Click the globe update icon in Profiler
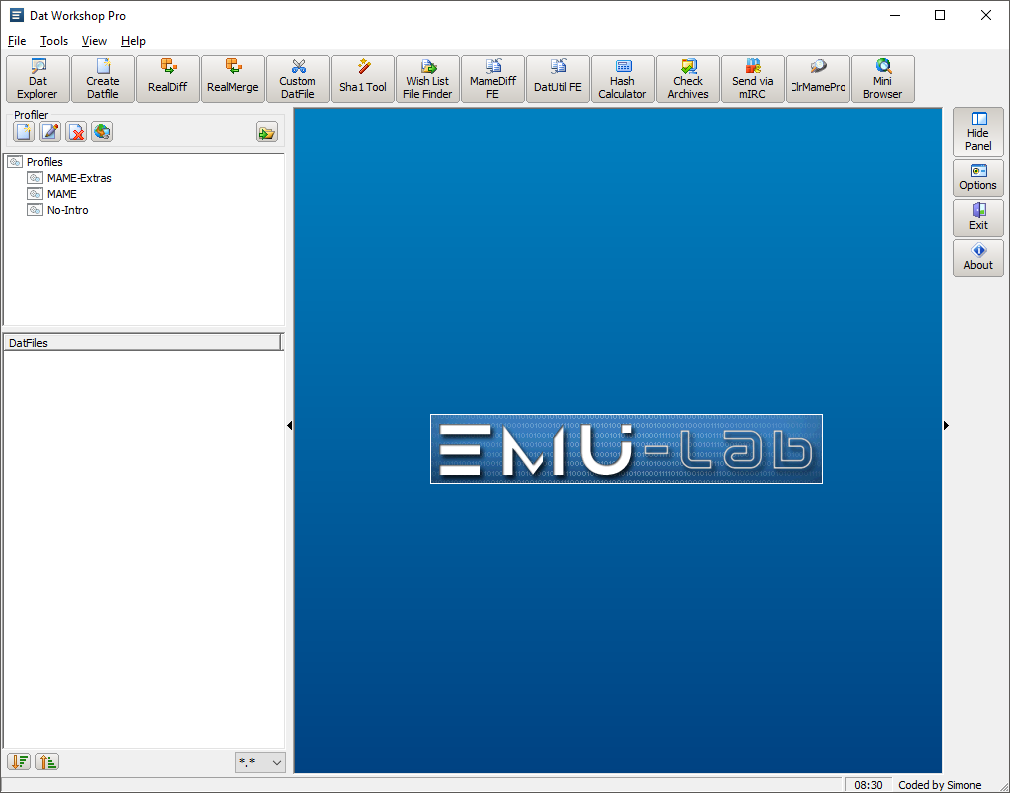This screenshot has height=793, width=1010. point(102,131)
